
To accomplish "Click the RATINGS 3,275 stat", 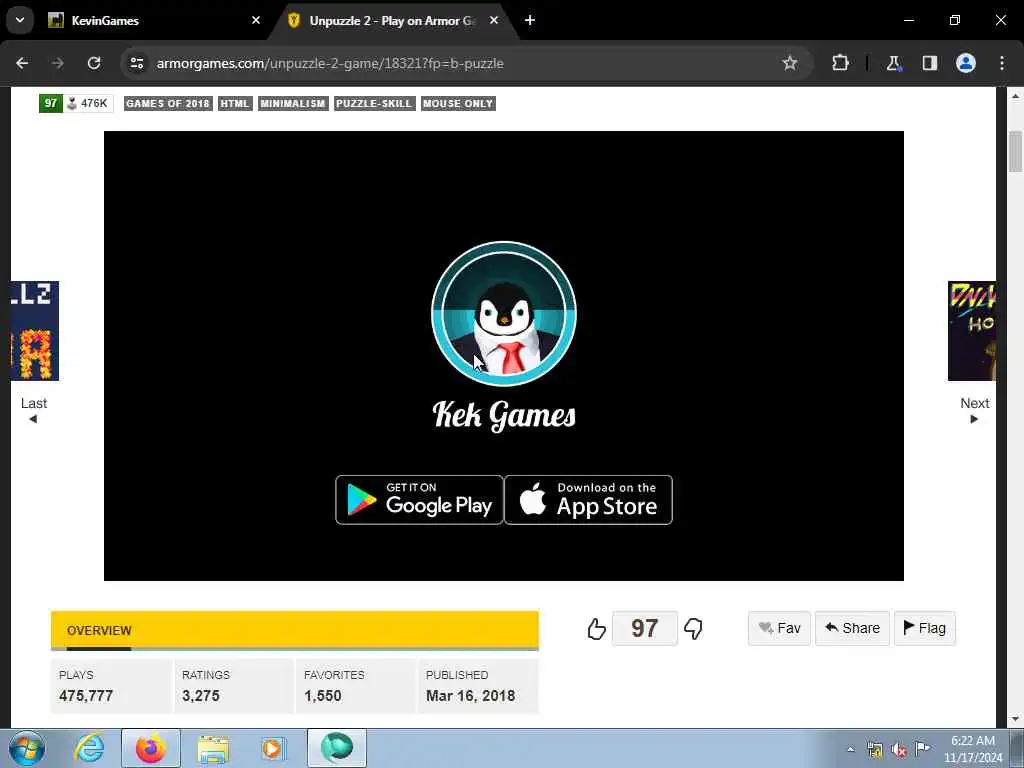I will coord(234,686).
